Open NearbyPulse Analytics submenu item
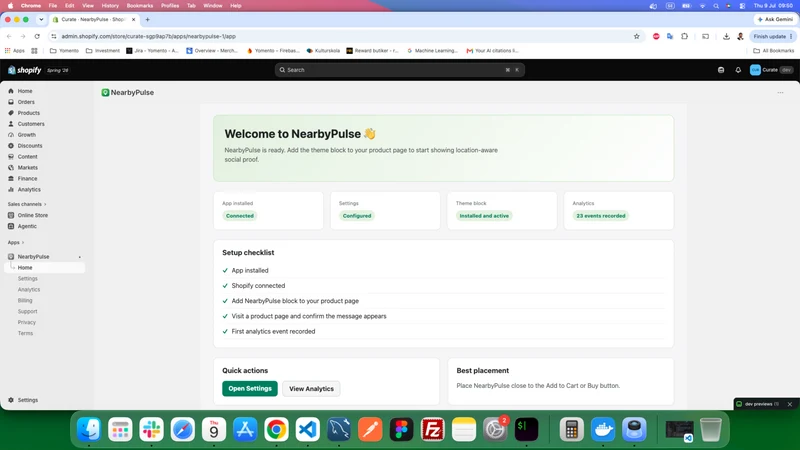 (29, 289)
